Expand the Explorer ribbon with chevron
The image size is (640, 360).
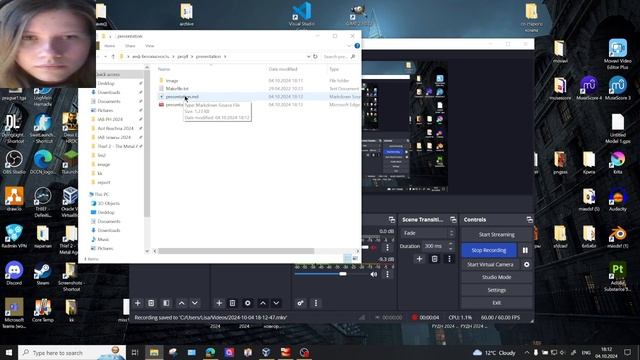[349, 46]
